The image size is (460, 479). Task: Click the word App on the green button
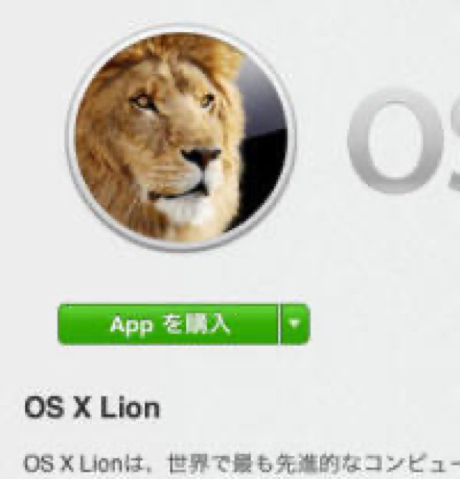tap(131, 325)
